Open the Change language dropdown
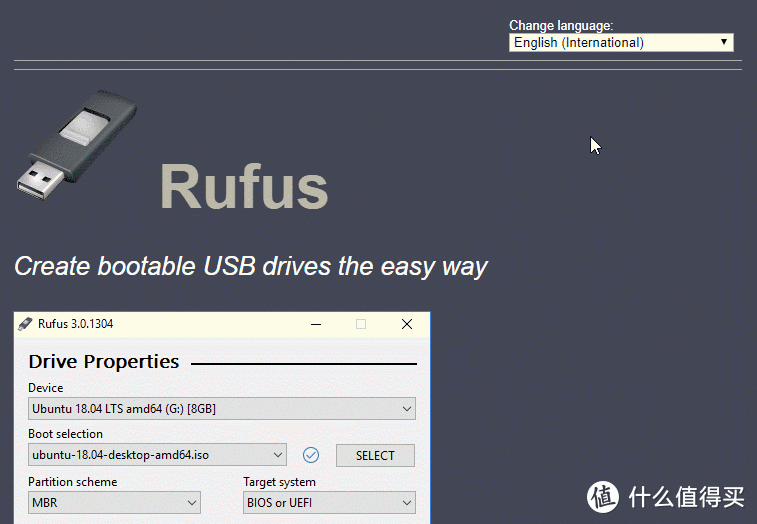This screenshot has width=757, height=524. (621, 42)
